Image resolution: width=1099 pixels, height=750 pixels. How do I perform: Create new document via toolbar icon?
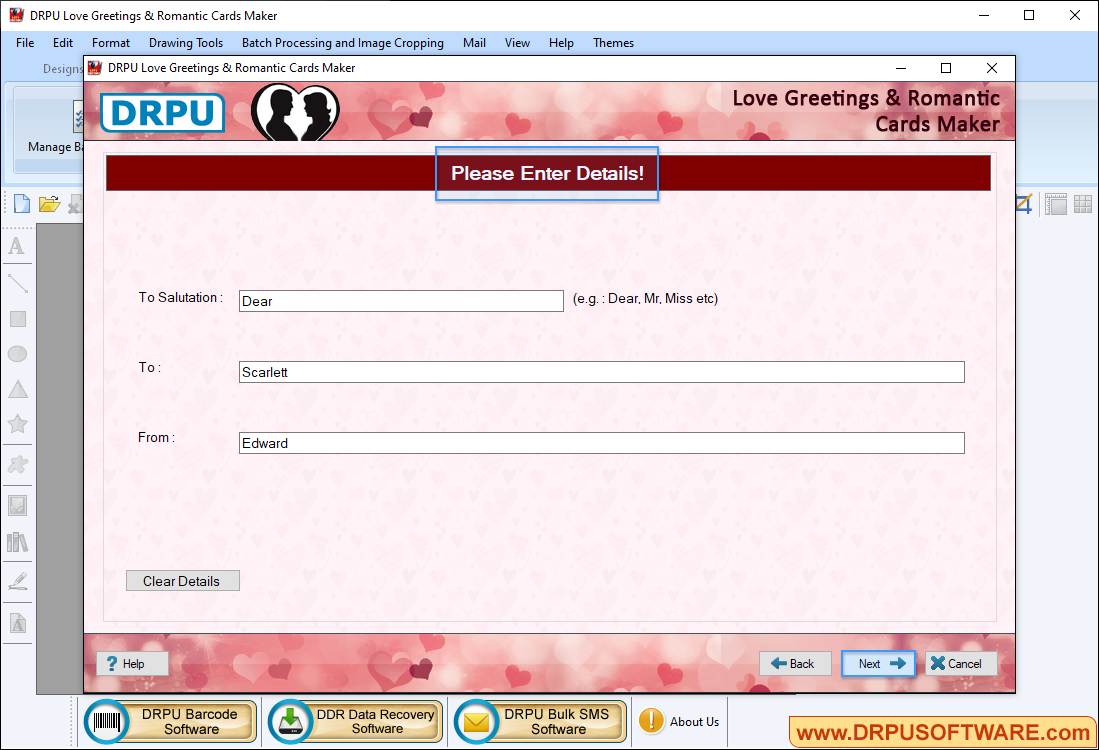pos(21,203)
